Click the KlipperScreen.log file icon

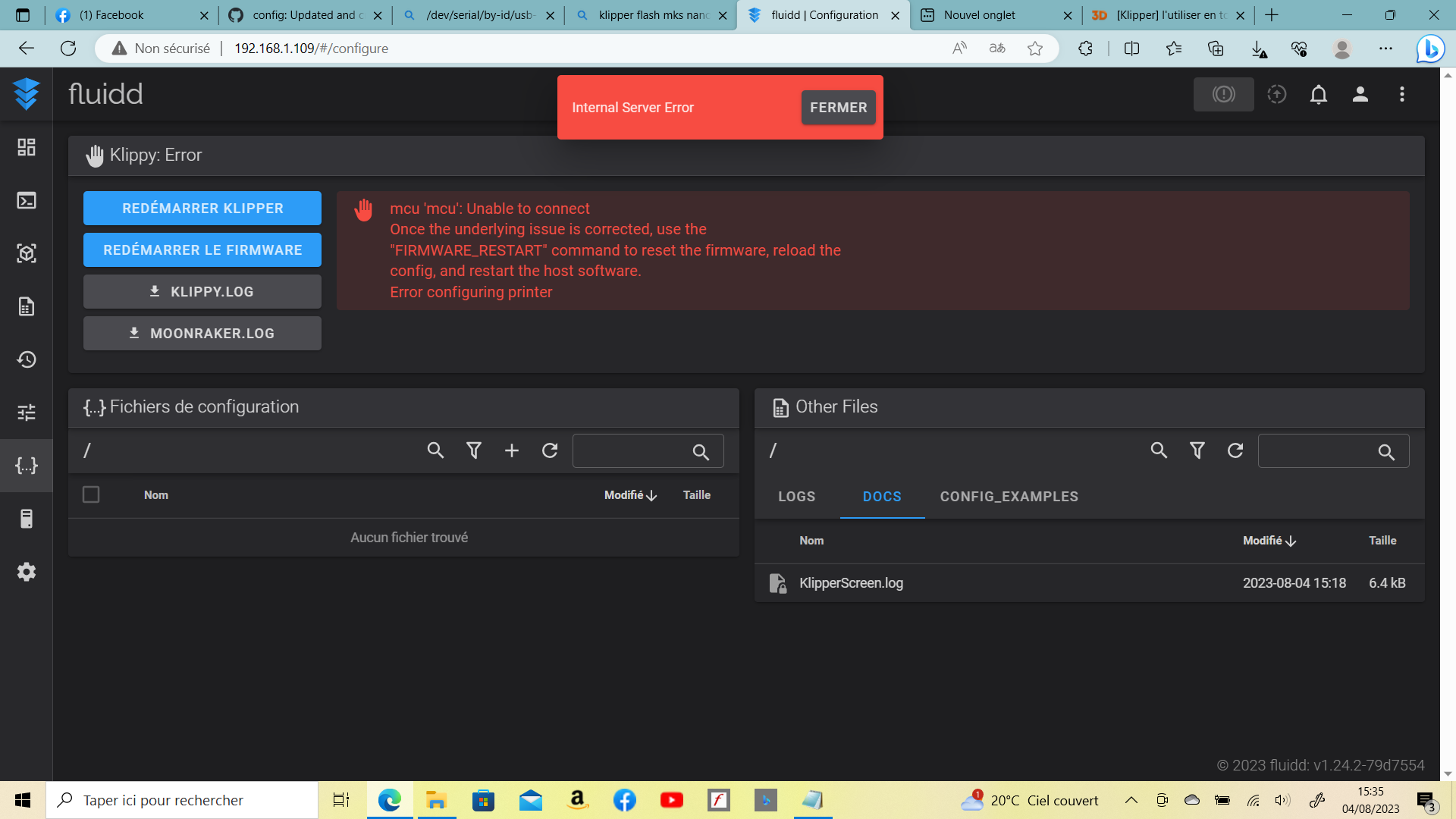click(778, 583)
